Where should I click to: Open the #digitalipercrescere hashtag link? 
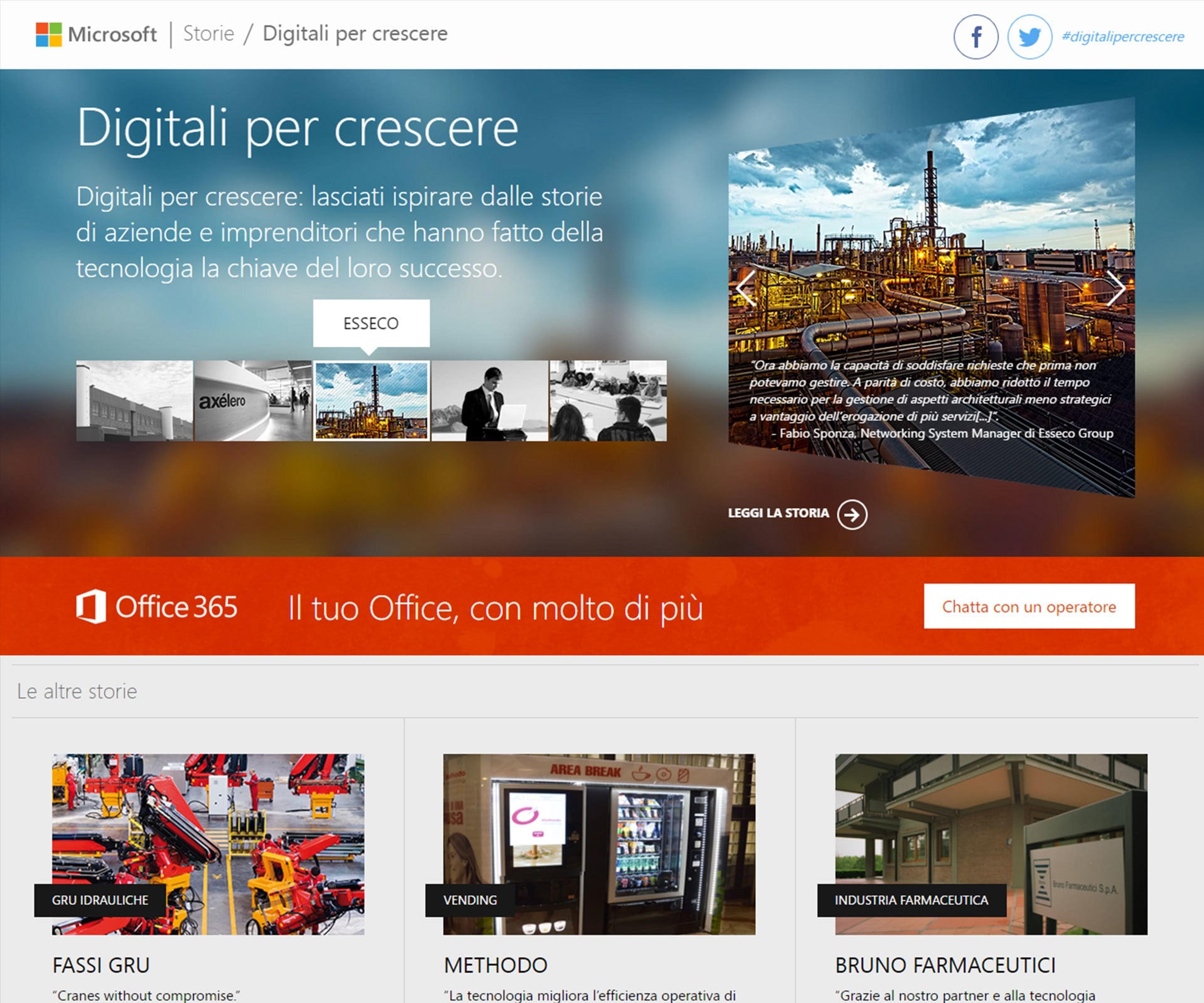point(1122,37)
